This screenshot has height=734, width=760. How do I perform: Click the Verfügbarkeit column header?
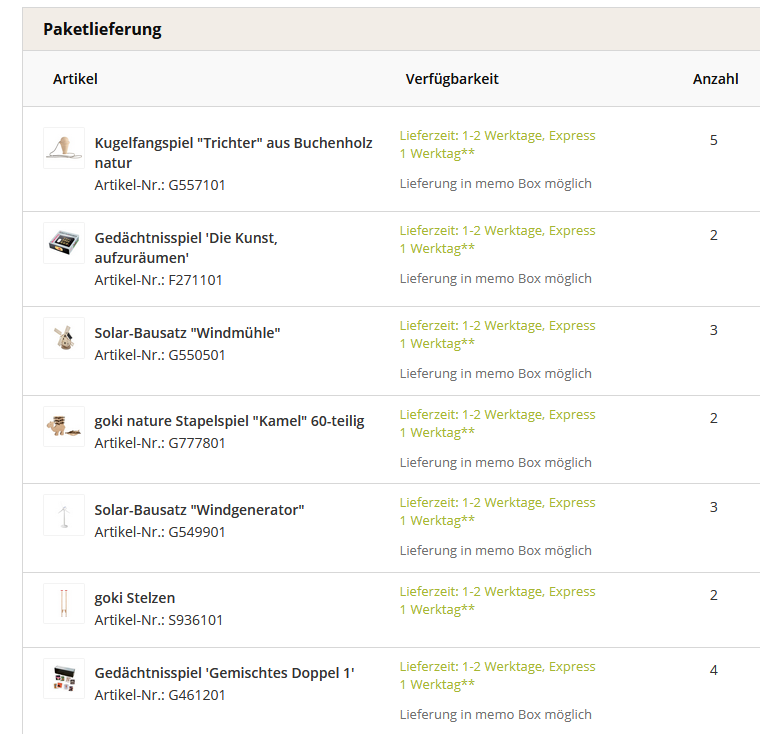point(452,79)
